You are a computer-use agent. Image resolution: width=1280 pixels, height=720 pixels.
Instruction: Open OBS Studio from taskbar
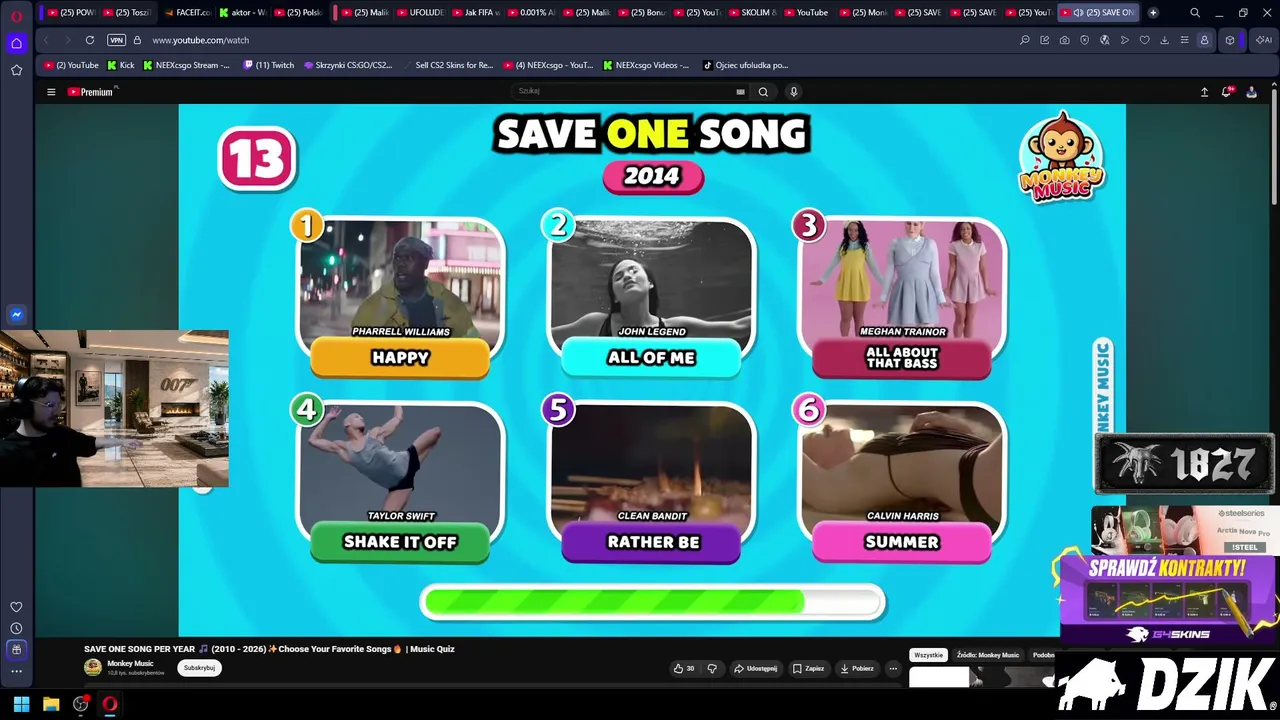tap(81, 704)
